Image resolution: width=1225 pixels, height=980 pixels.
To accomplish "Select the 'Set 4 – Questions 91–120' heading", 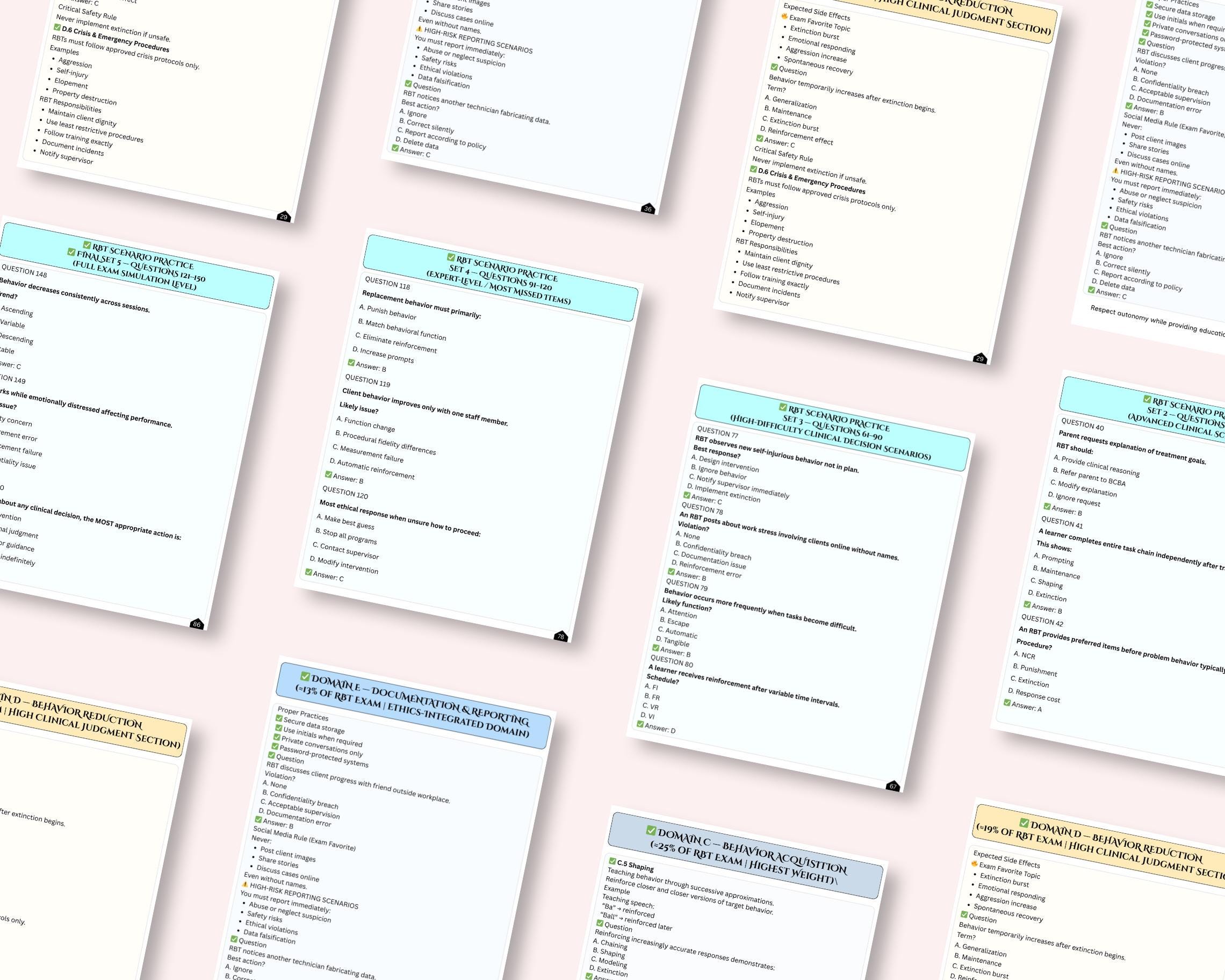I will click(x=500, y=277).
